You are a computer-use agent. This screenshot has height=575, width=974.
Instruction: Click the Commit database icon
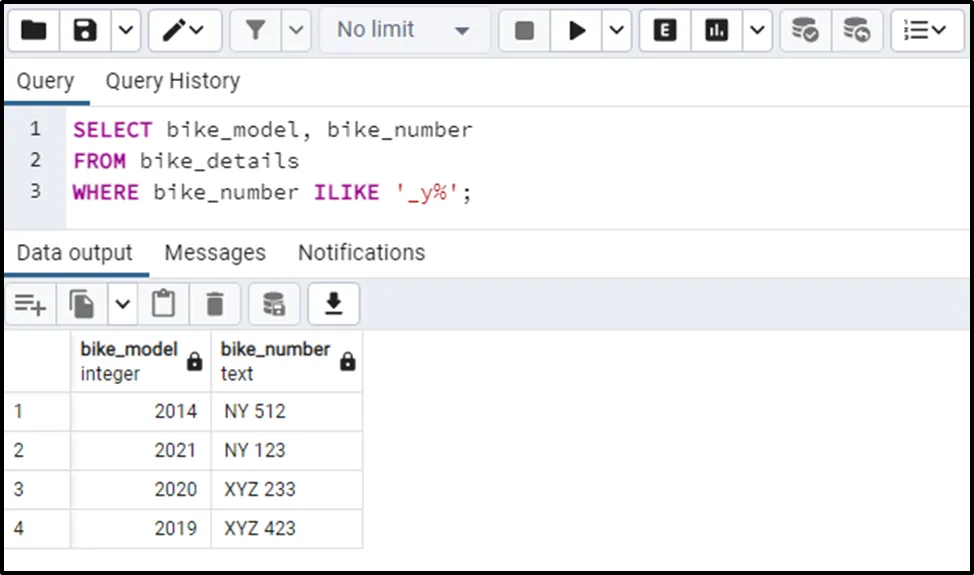click(x=805, y=31)
